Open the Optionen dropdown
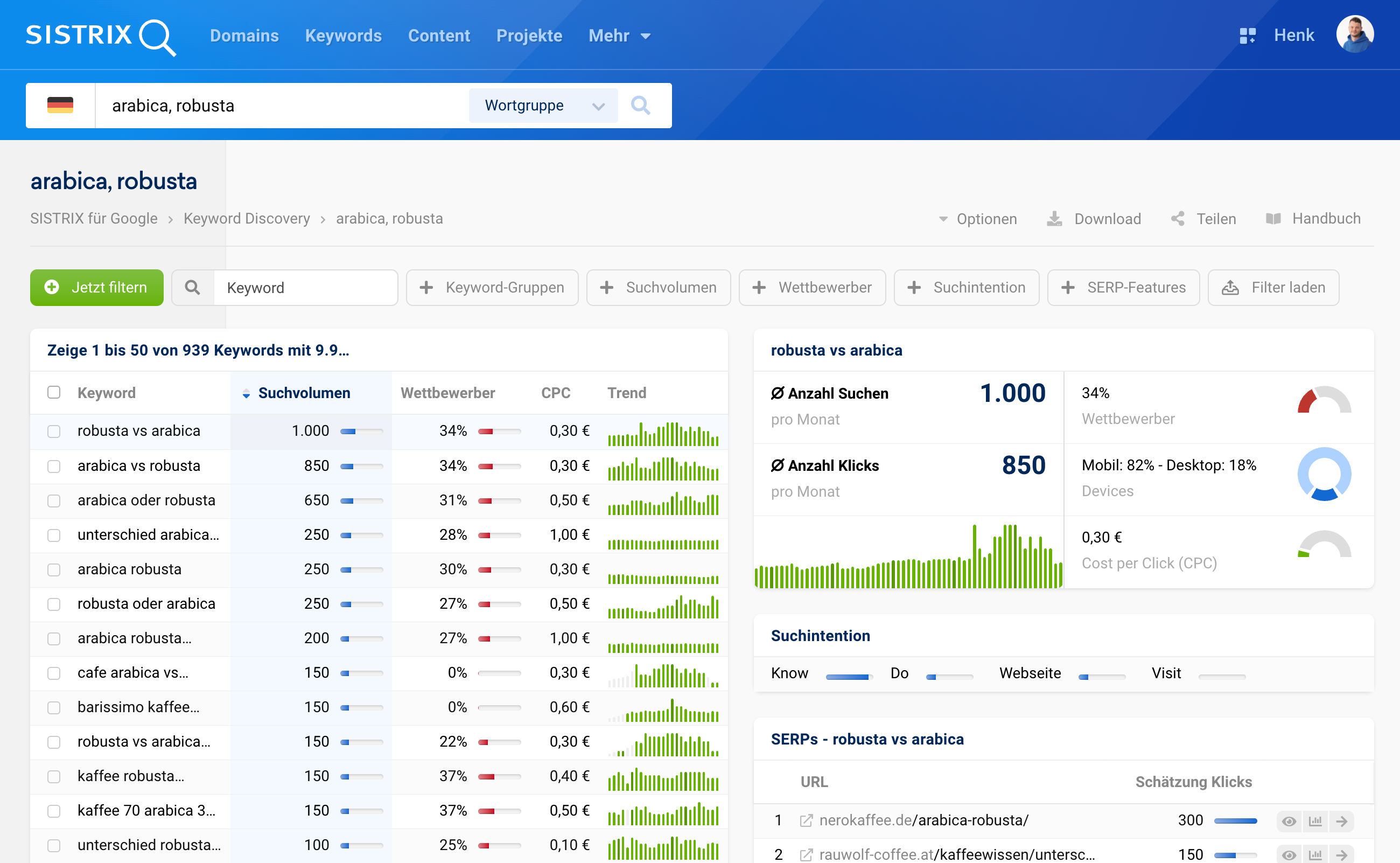This screenshot has height=863, width=1400. pyautogui.click(x=978, y=219)
